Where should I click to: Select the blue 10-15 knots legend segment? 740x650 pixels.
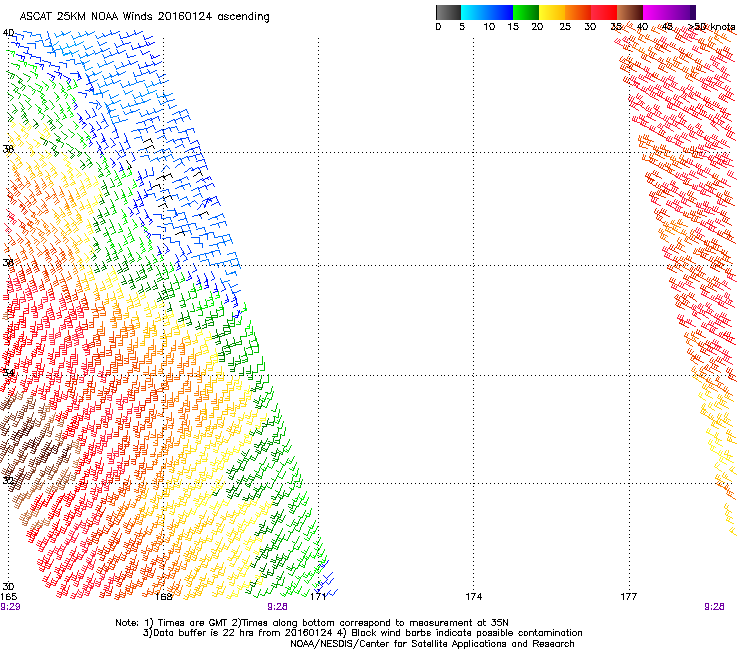point(500,12)
